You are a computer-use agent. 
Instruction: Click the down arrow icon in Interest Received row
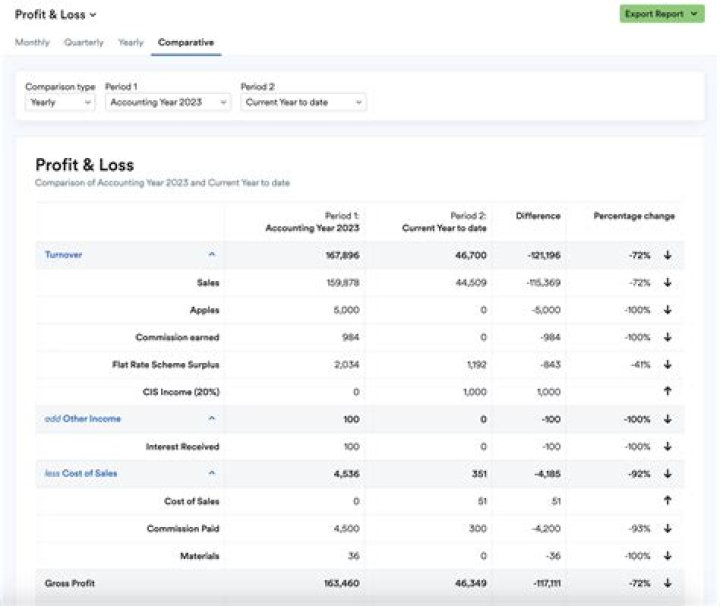point(667,446)
